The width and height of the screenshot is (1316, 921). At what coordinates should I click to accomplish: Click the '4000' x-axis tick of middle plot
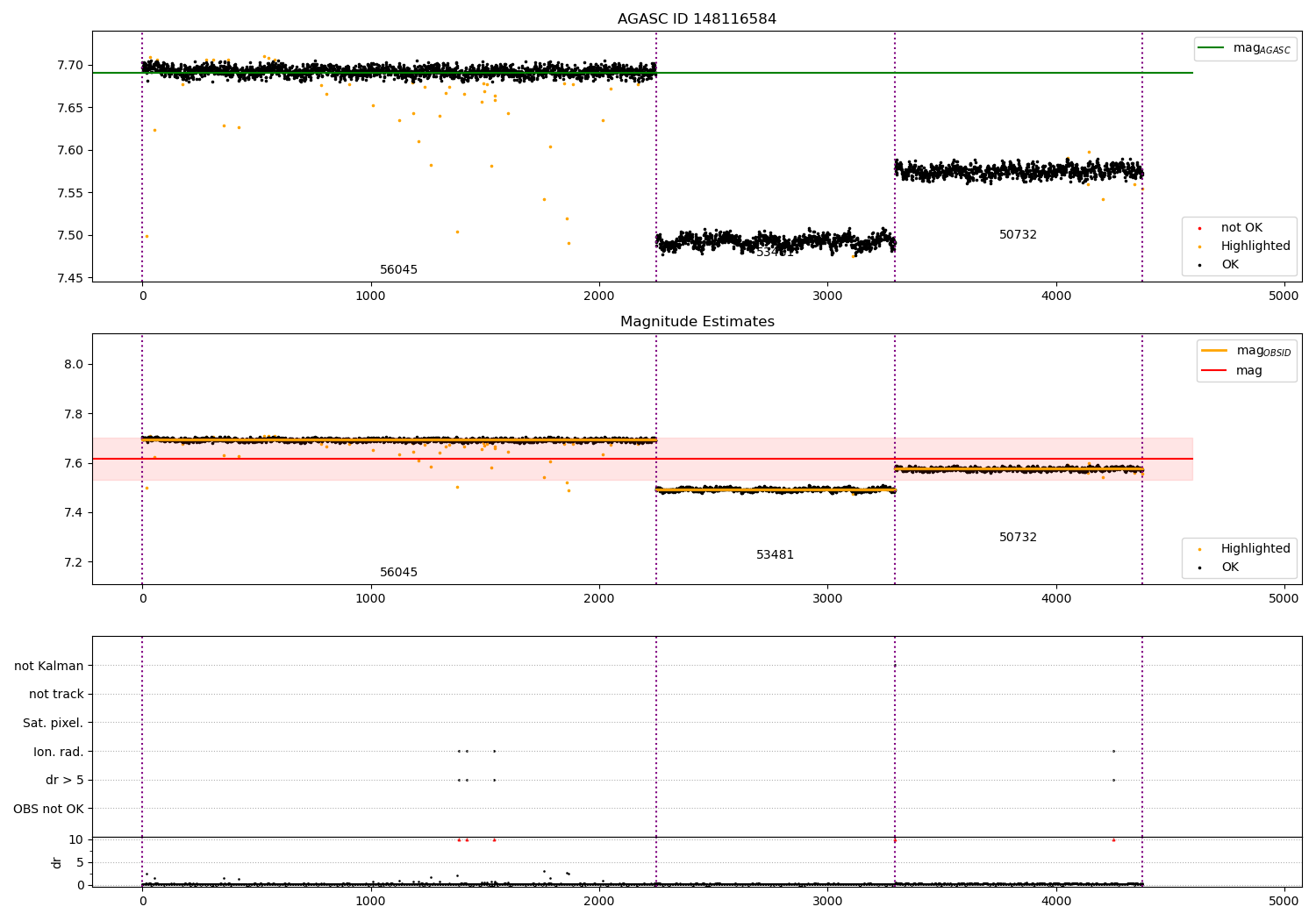click(x=1056, y=599)
